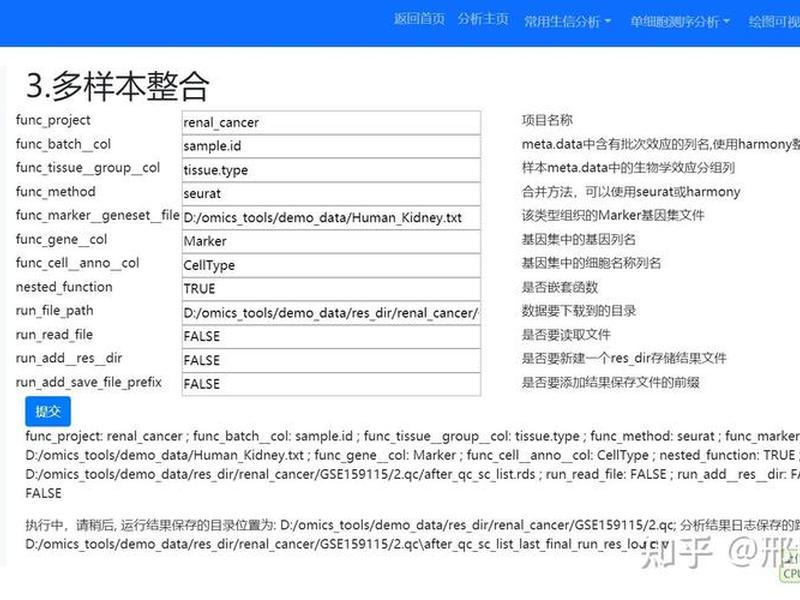The image size is (800, 600).
Task: Click the func_method label
Action: pos(56,192)
